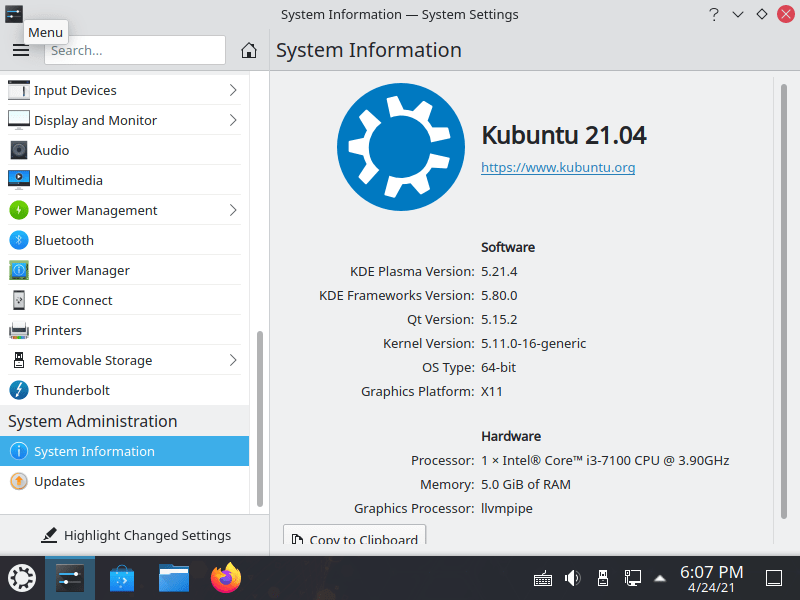Screen dimensions: 800x600
Task: Click the content pane vertical scrollbar
Action: point(784,301)
